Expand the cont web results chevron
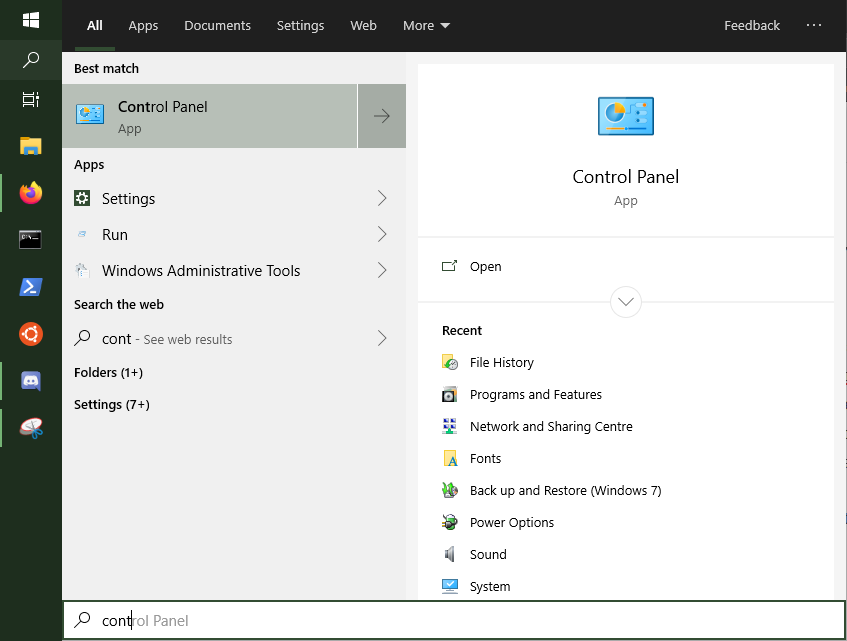This screenshot has height=641, width=847. [x=382, y=338]
